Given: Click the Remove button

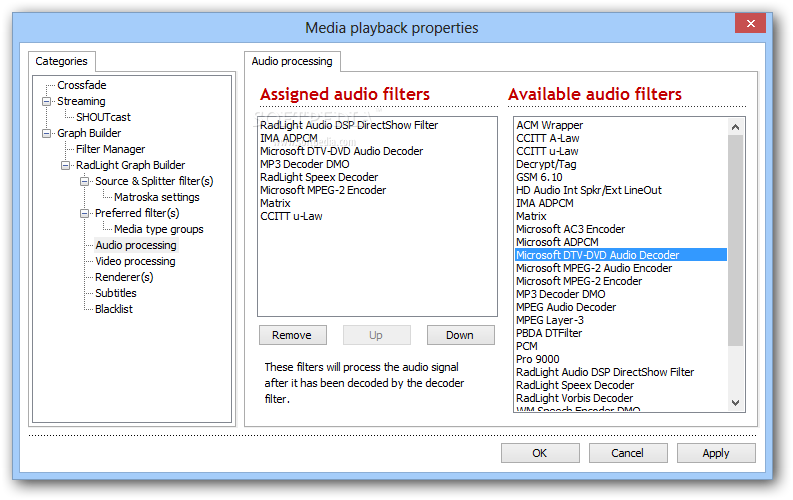Looking at the screenshot, I should point(293,335).
